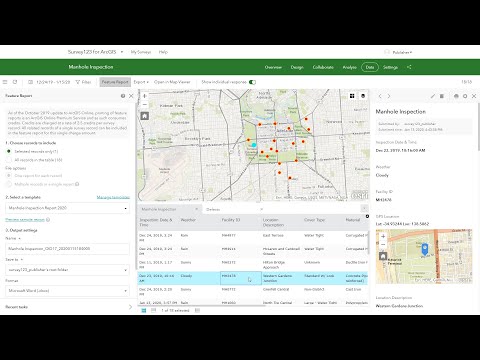
Task: Select the Defects table tab
Action: coord(233,209)
